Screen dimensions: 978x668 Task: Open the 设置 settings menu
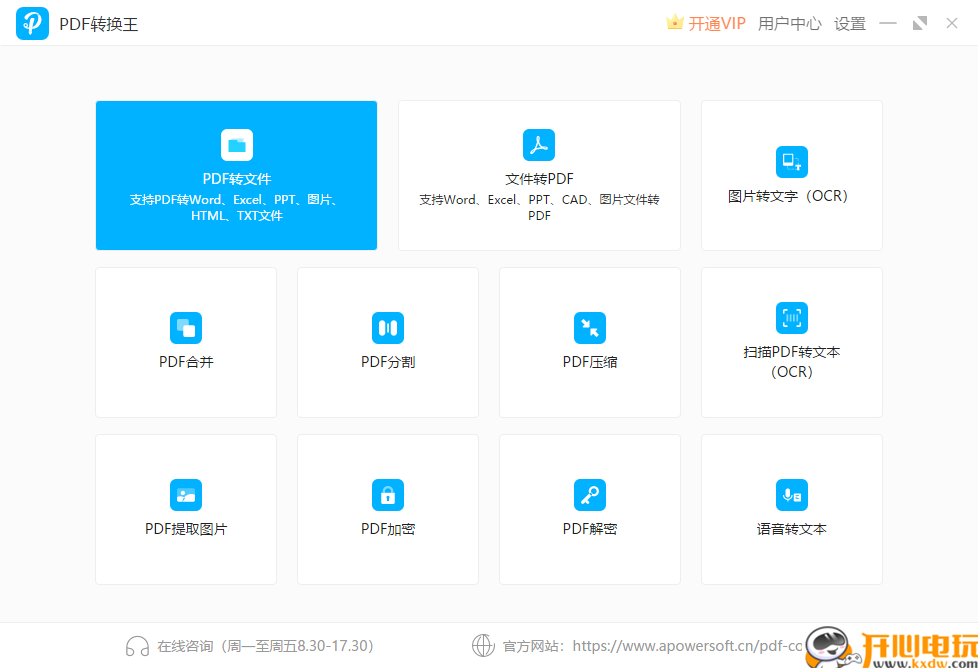click(849, 23)
